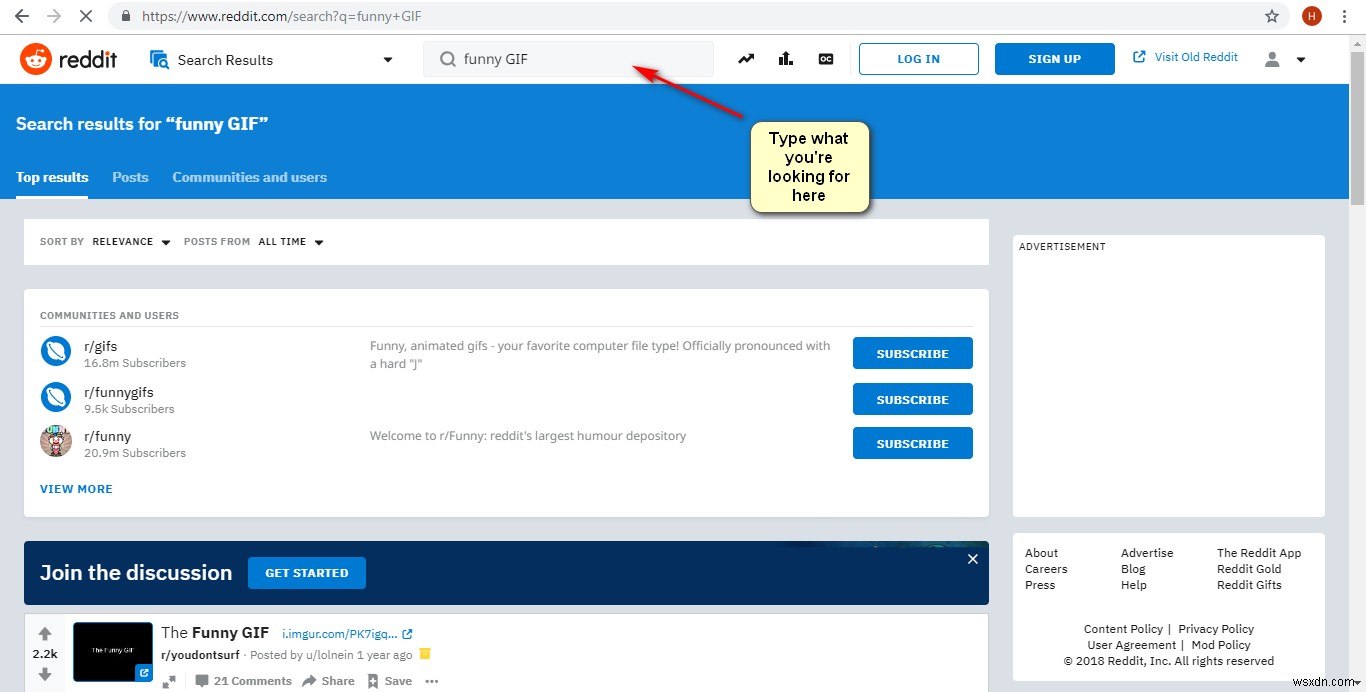Switch to Communities and users tab

coord(250,177)
